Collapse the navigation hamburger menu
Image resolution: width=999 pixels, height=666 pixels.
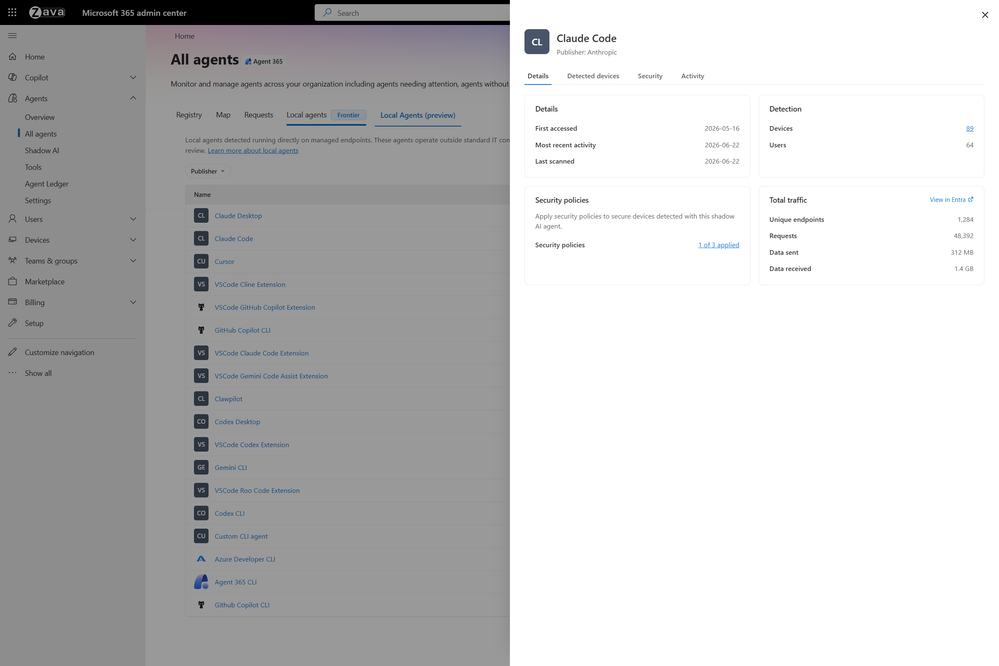coord(12,36)
